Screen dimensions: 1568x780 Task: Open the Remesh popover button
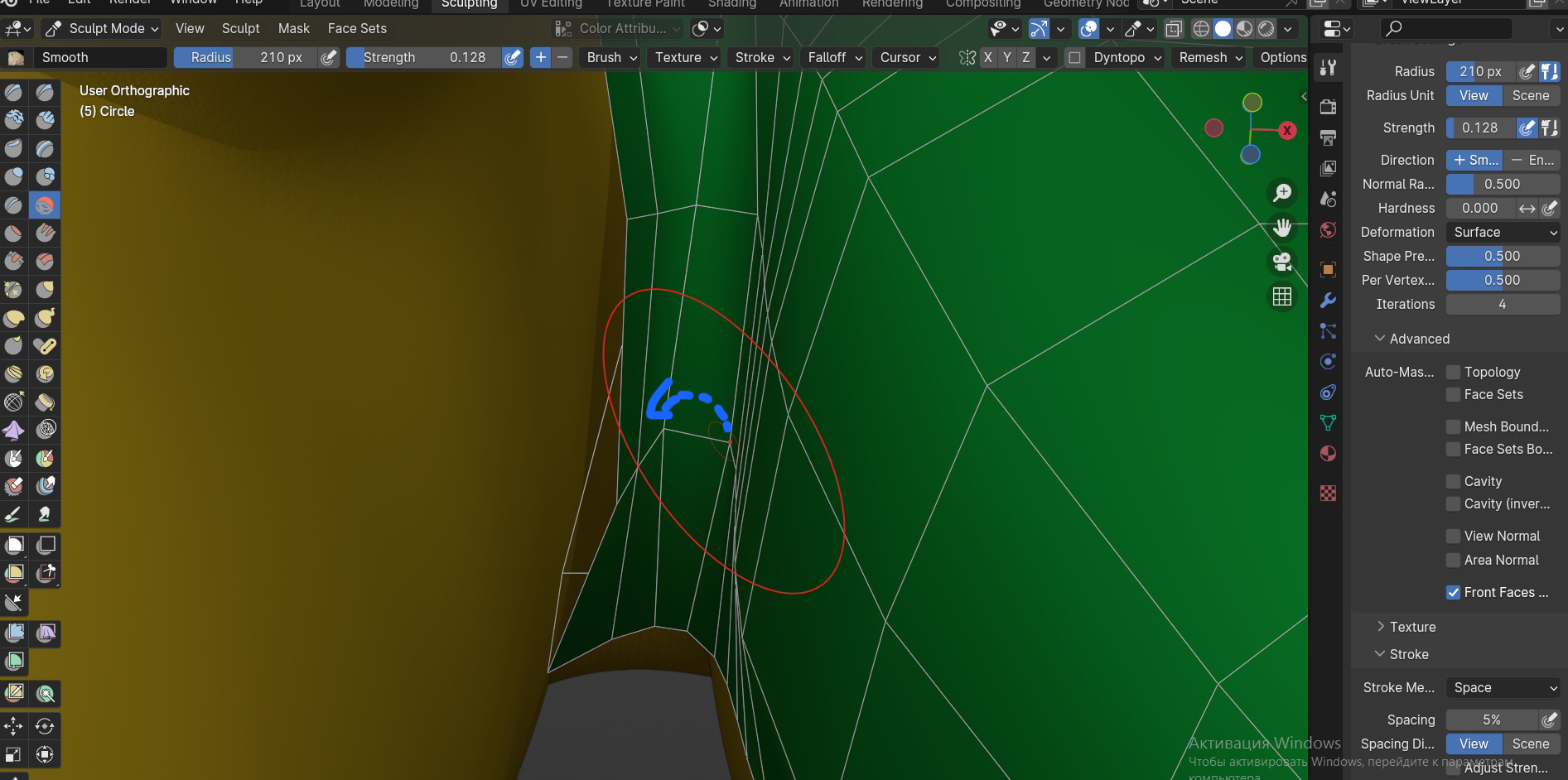tap(1210, 57)
